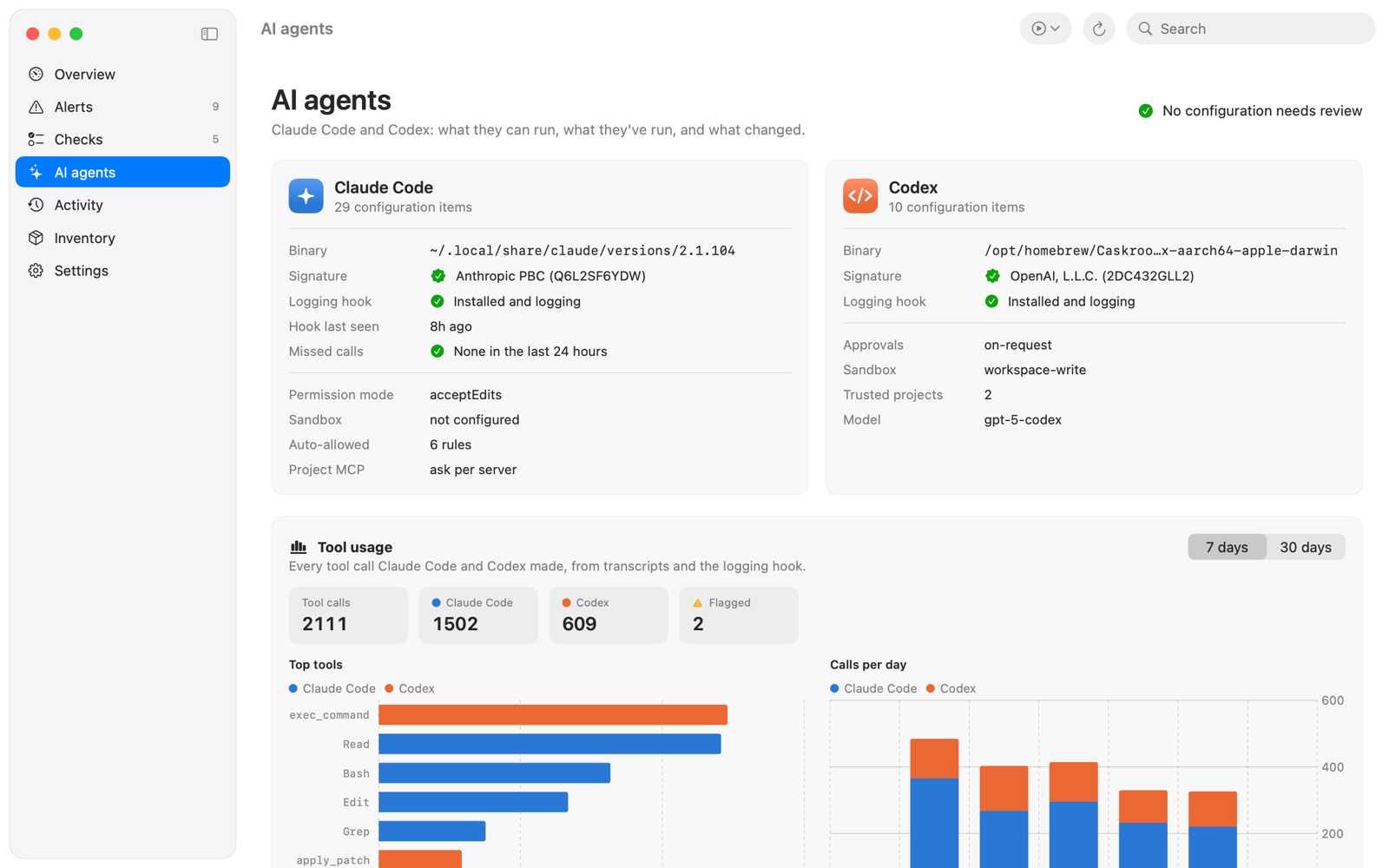Click the Codex on-request approvals value

(1017, 345)
